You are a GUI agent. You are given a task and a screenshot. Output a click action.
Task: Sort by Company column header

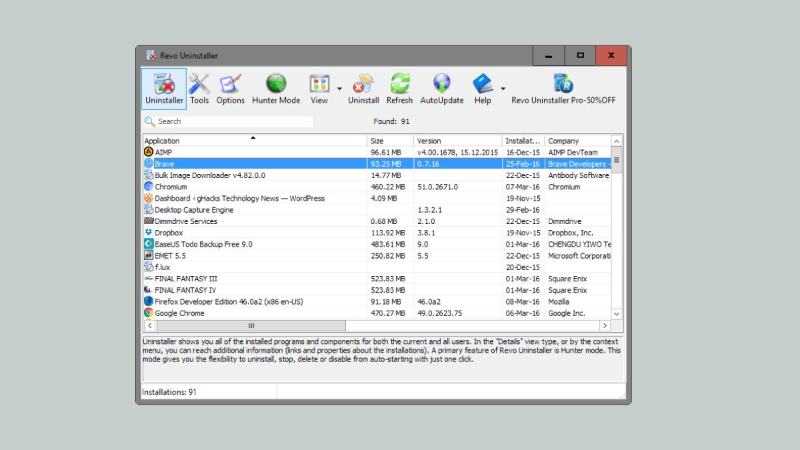coord(578,141)
